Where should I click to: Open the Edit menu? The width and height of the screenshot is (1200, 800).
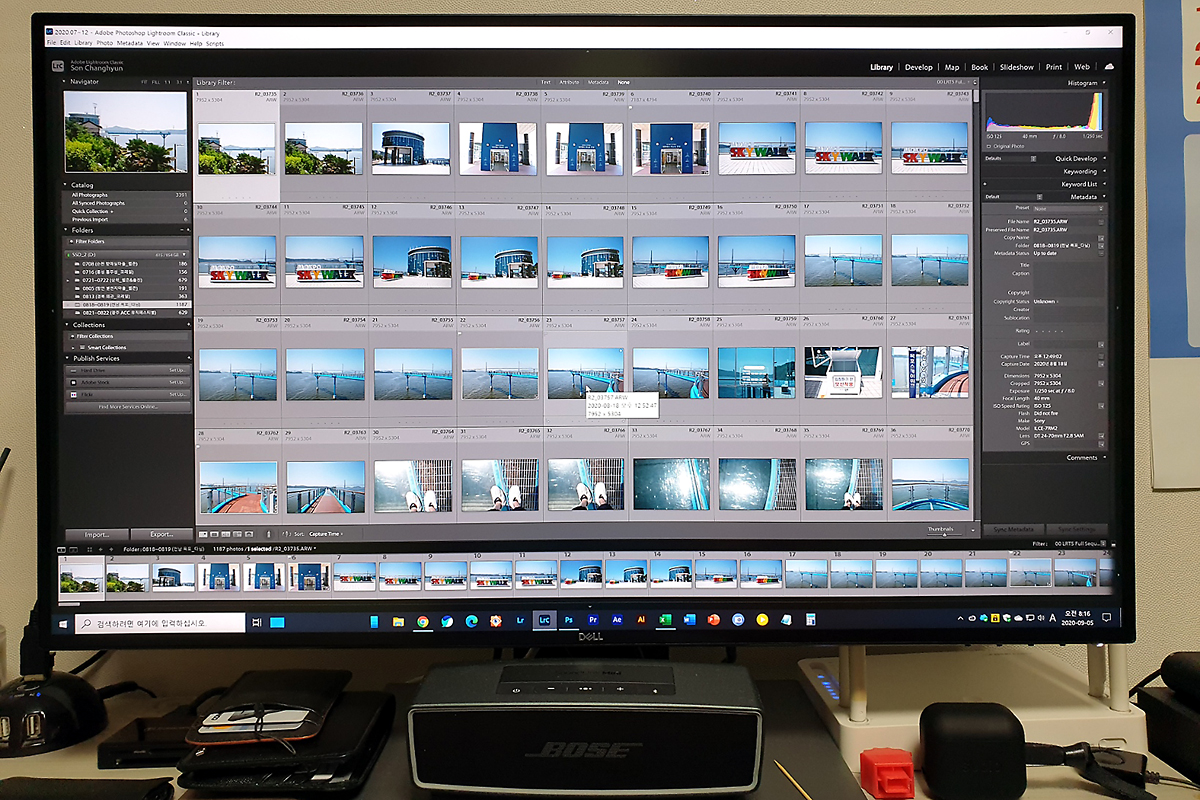[65, 43]
